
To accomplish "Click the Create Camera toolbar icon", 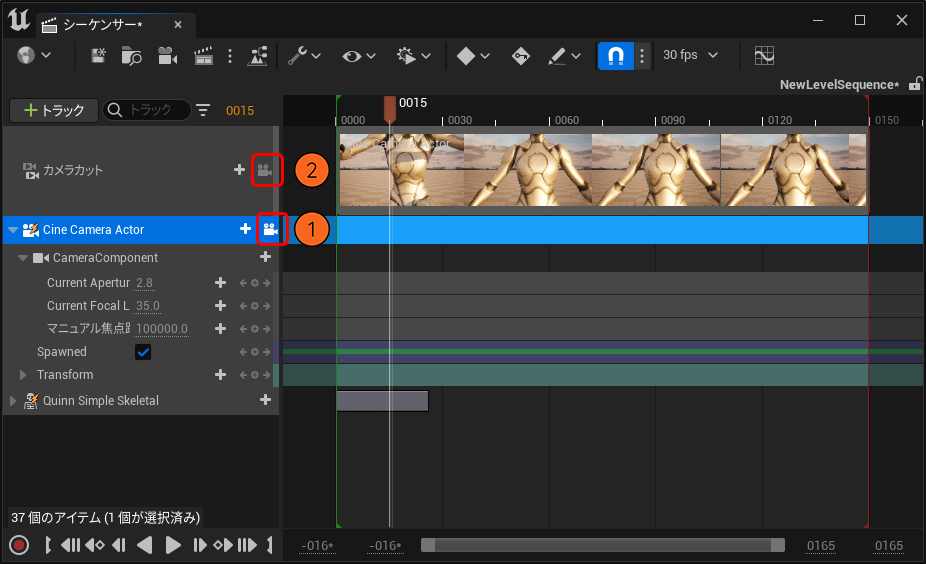I will (x=166, y=56).
